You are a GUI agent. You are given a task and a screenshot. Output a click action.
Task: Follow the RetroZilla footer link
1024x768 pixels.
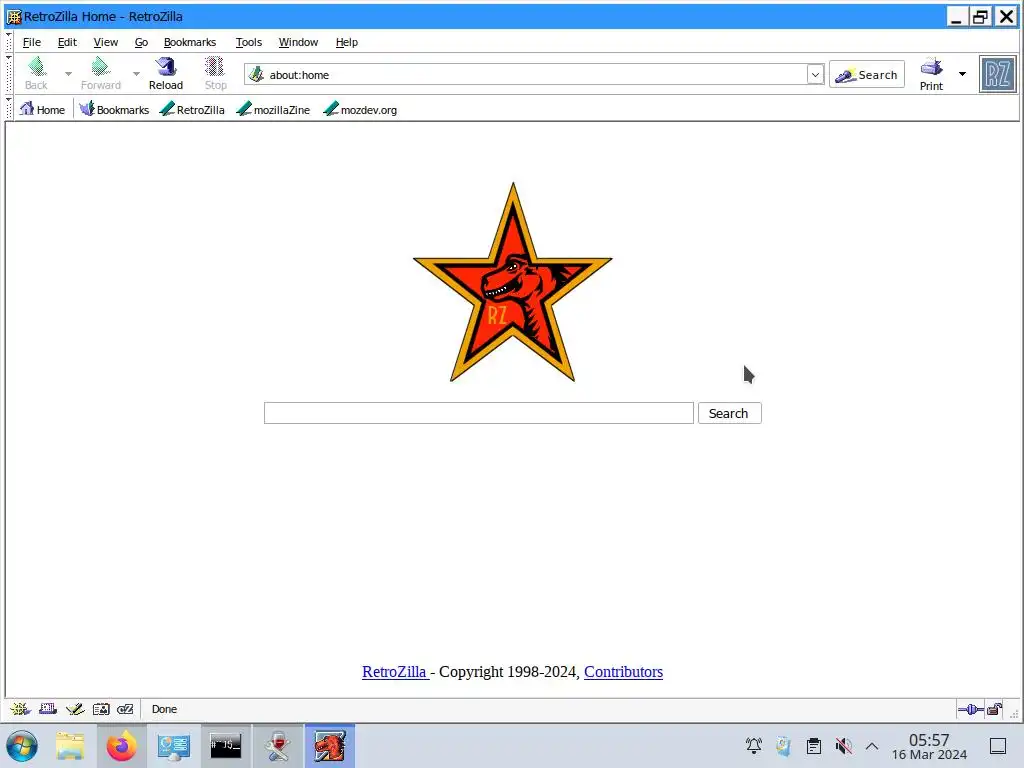coord(395,671)
